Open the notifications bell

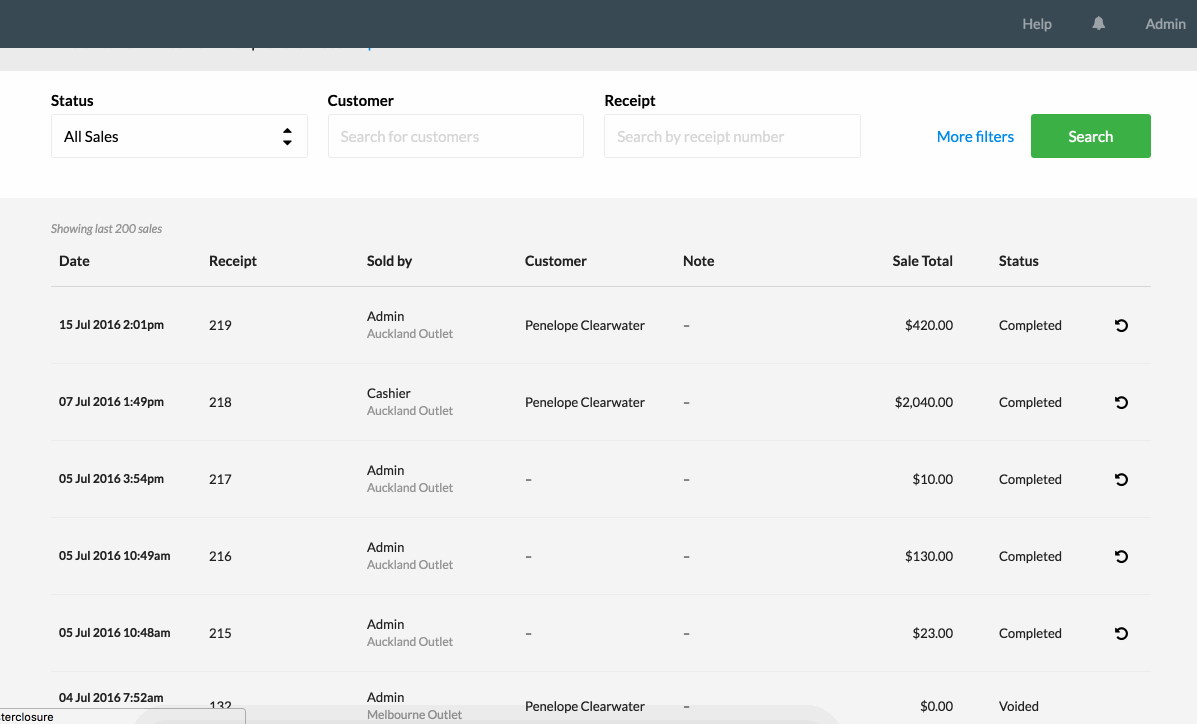(1098, 24)
